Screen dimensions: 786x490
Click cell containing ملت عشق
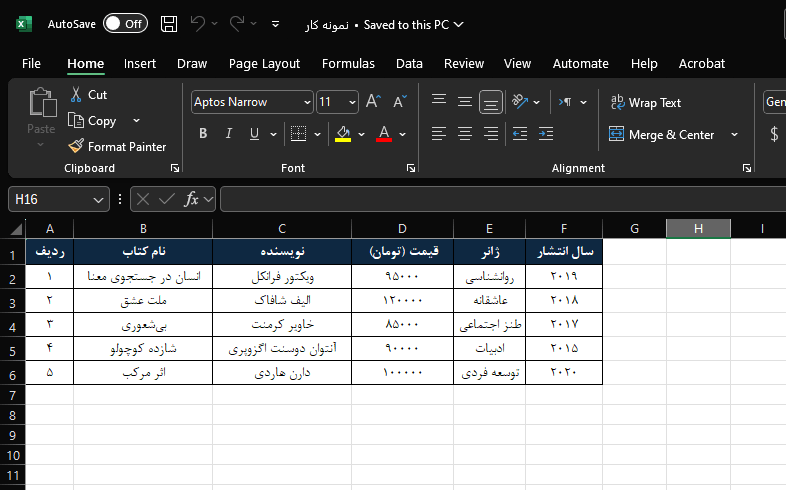point(143,301)
